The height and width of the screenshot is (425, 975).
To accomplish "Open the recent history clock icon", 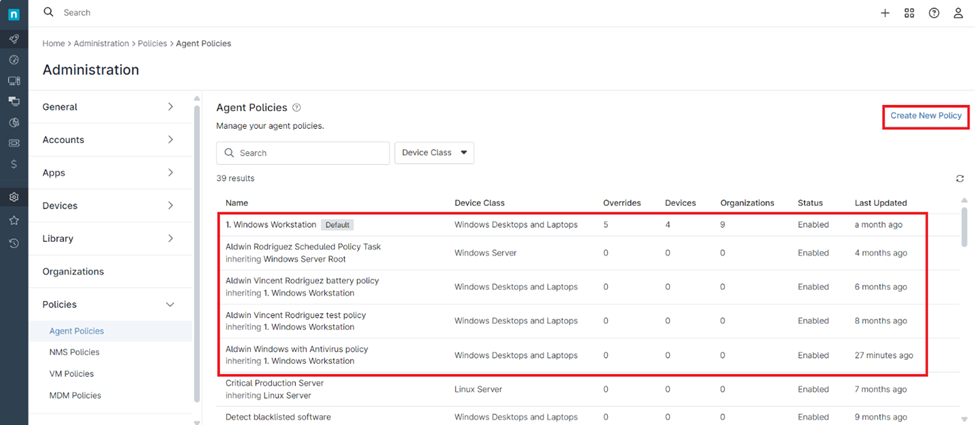I will click(14, 243).
